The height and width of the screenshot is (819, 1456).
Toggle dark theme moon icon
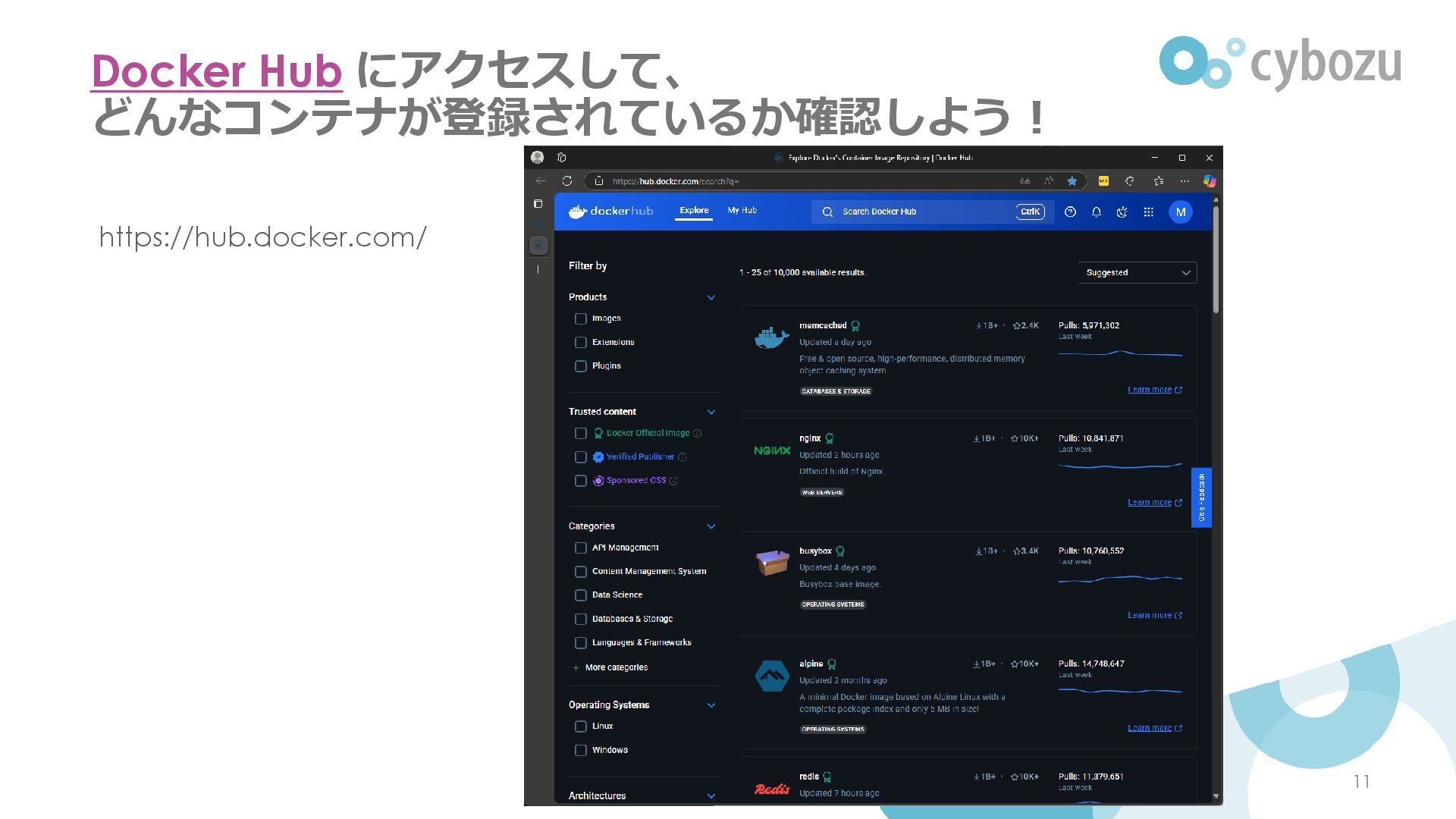1122,212
